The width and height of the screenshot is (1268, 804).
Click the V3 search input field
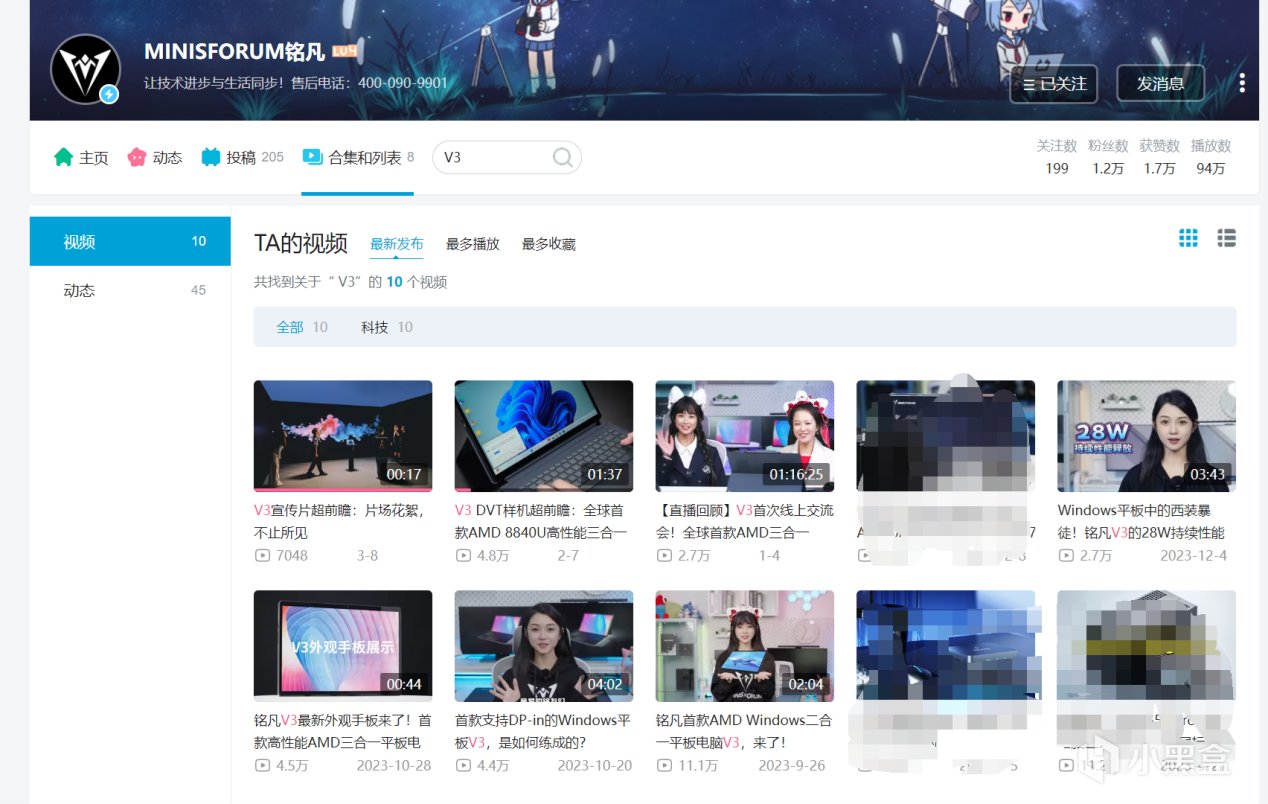point(495,157)
